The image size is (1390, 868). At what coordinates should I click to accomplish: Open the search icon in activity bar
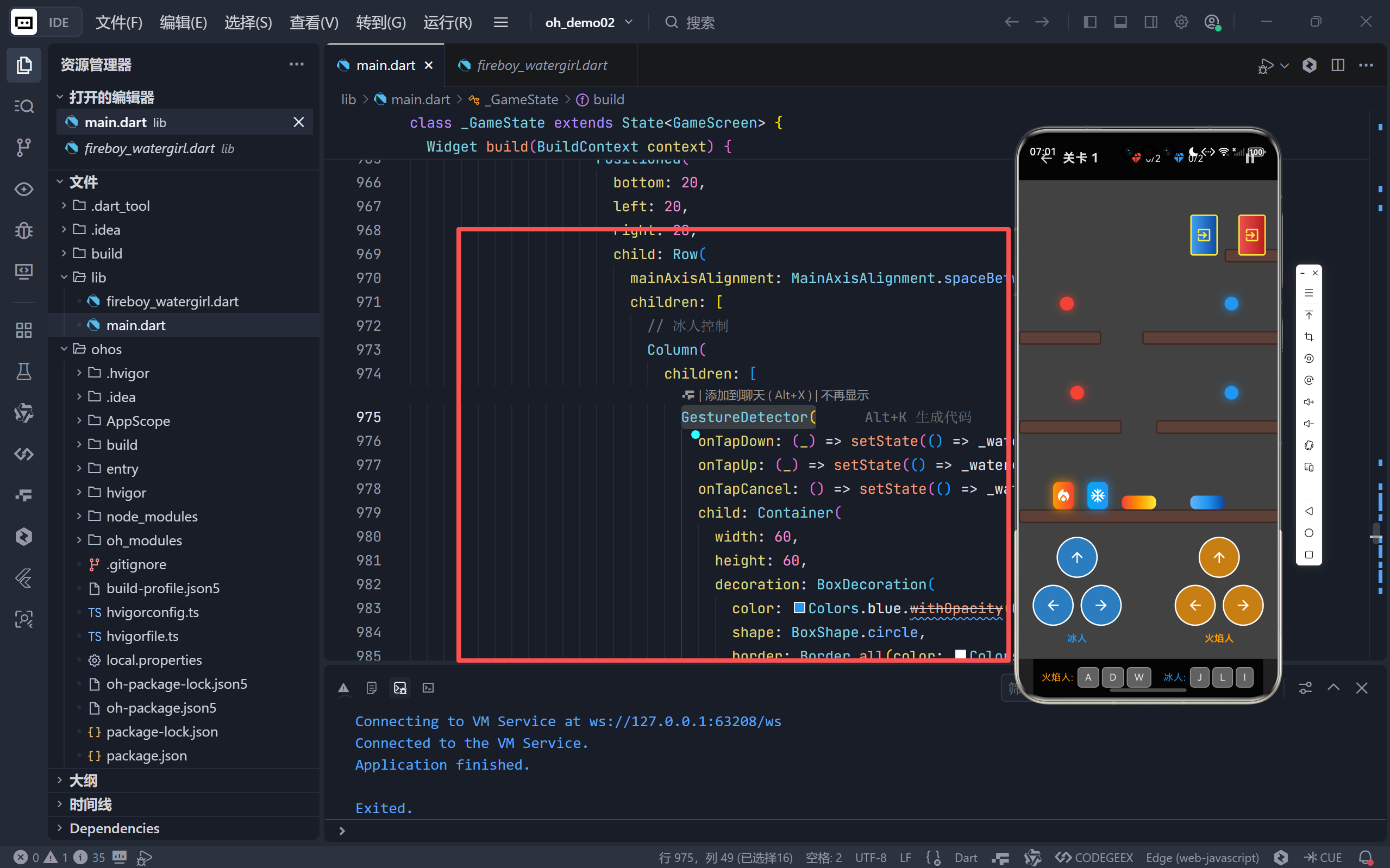tap(23, 106)
